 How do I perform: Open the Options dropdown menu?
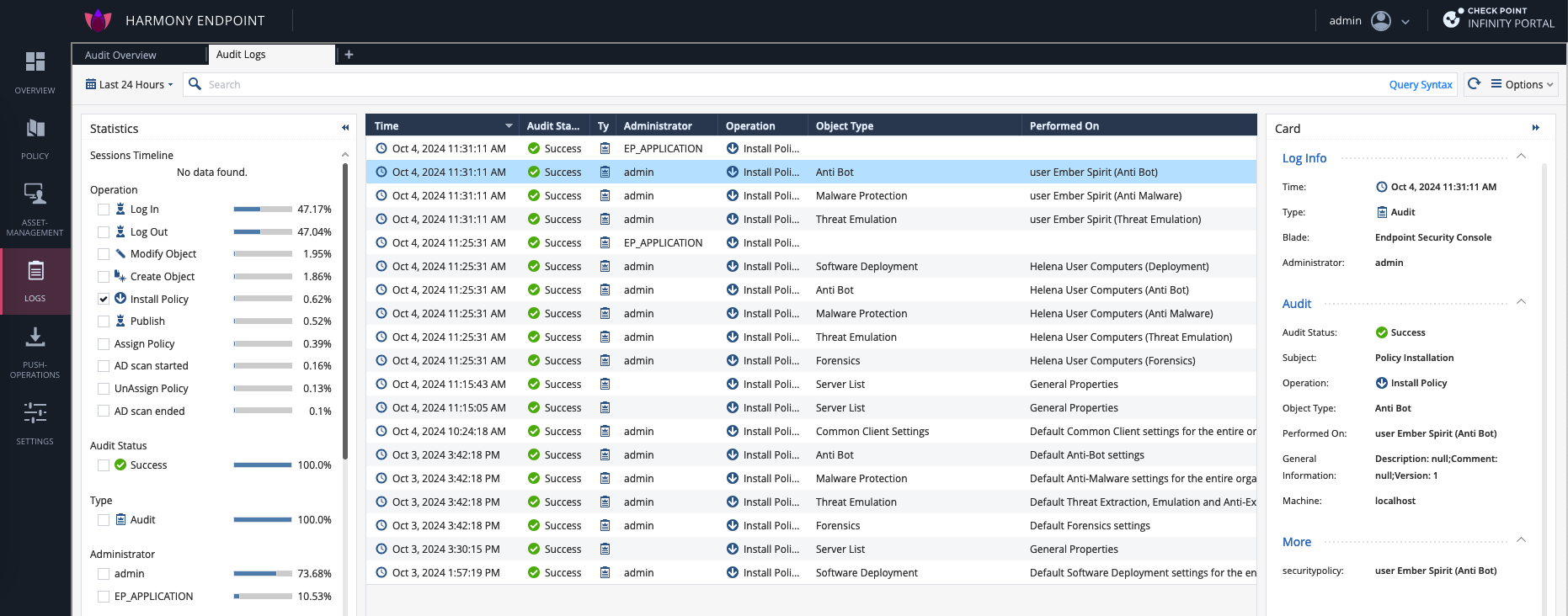pos(1523,84)
